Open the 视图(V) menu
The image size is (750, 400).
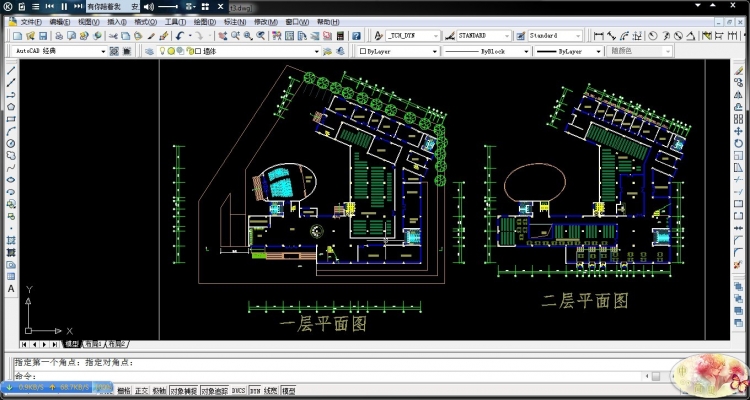click(89, 22)
